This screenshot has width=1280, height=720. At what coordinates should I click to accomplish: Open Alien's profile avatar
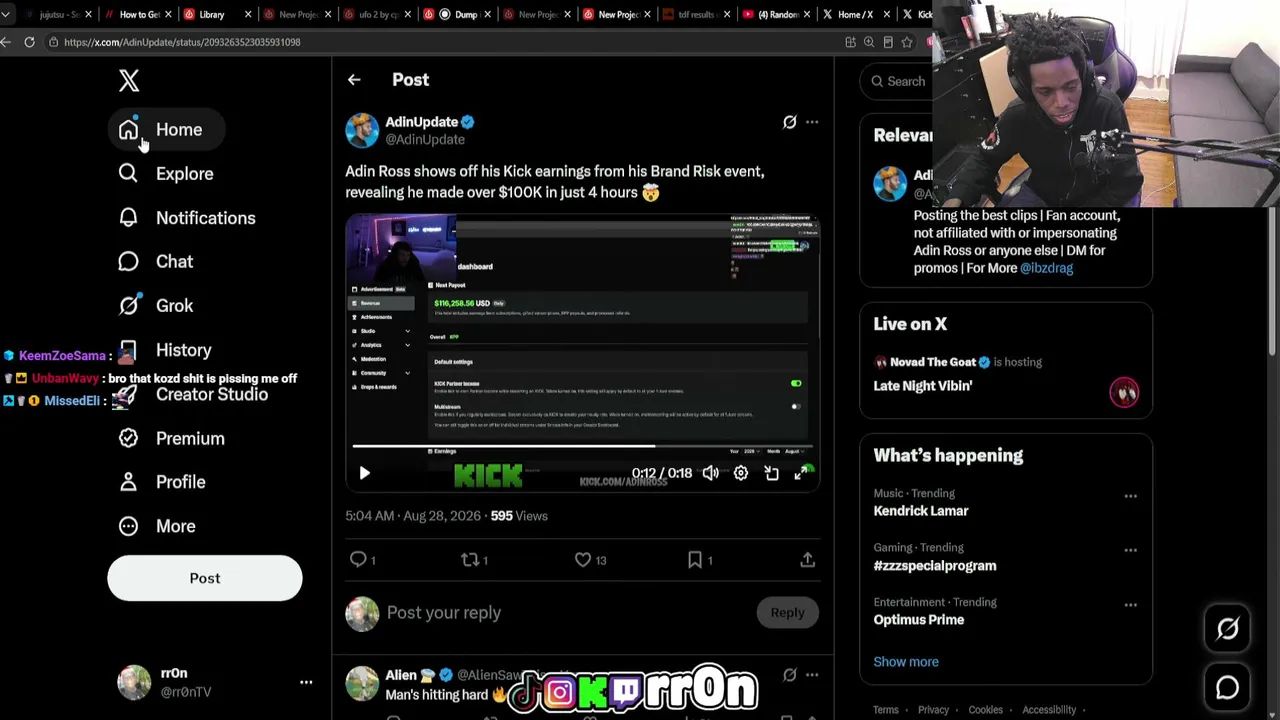pos(362,683)
